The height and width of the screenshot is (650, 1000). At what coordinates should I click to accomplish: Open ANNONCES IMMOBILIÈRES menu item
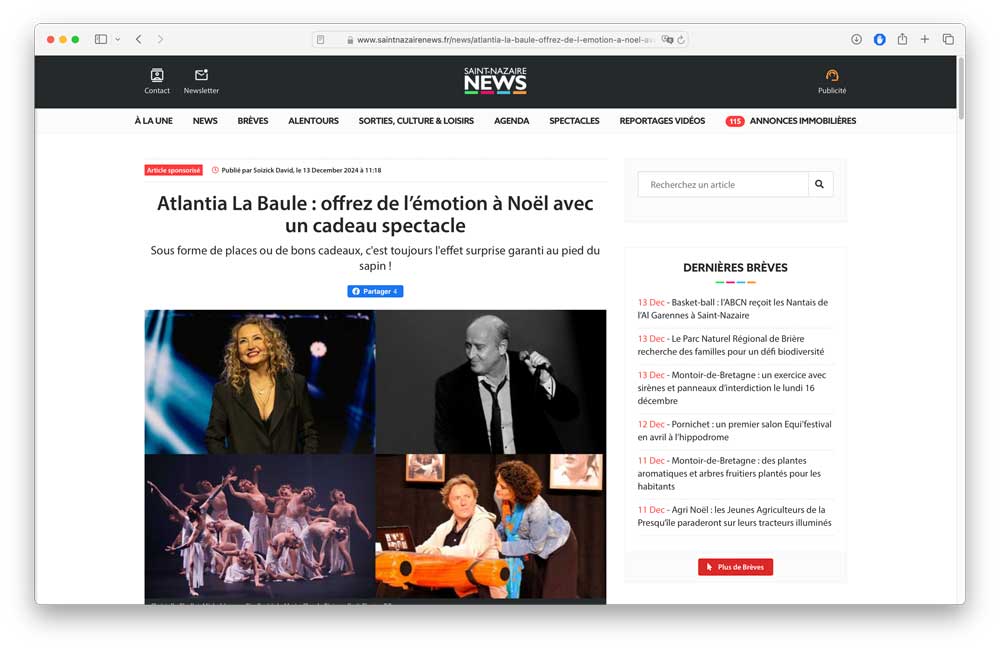(802, 121)
